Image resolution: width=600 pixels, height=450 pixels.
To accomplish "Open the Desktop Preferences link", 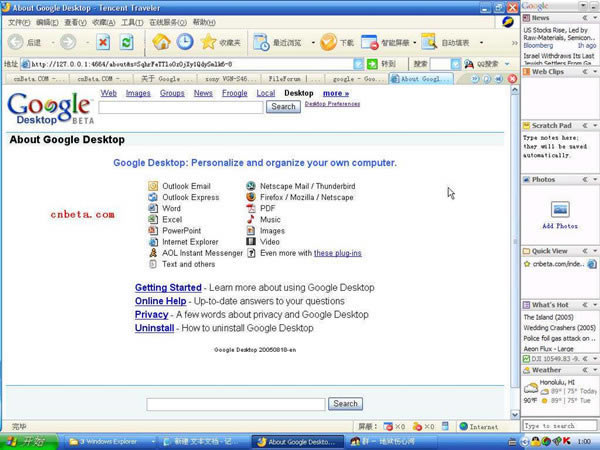I will point(332,104).
